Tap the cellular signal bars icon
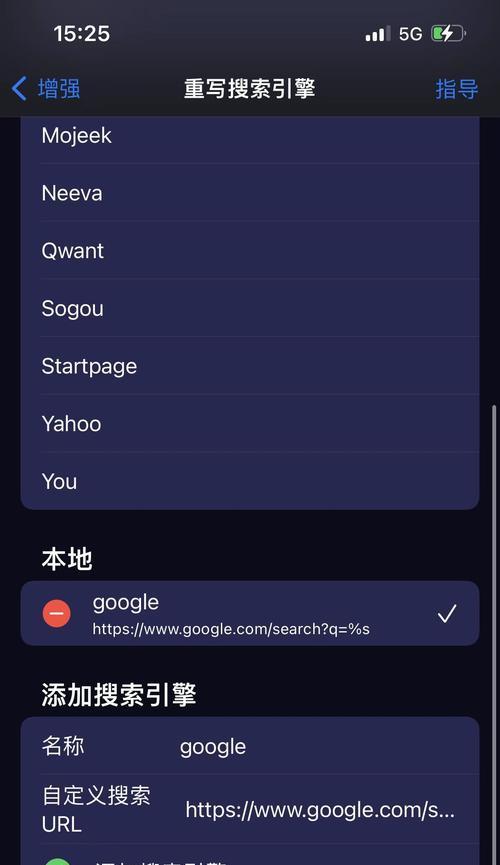Image resolution: width=500 pixels, height=865 pixels. tap(377, 34)
